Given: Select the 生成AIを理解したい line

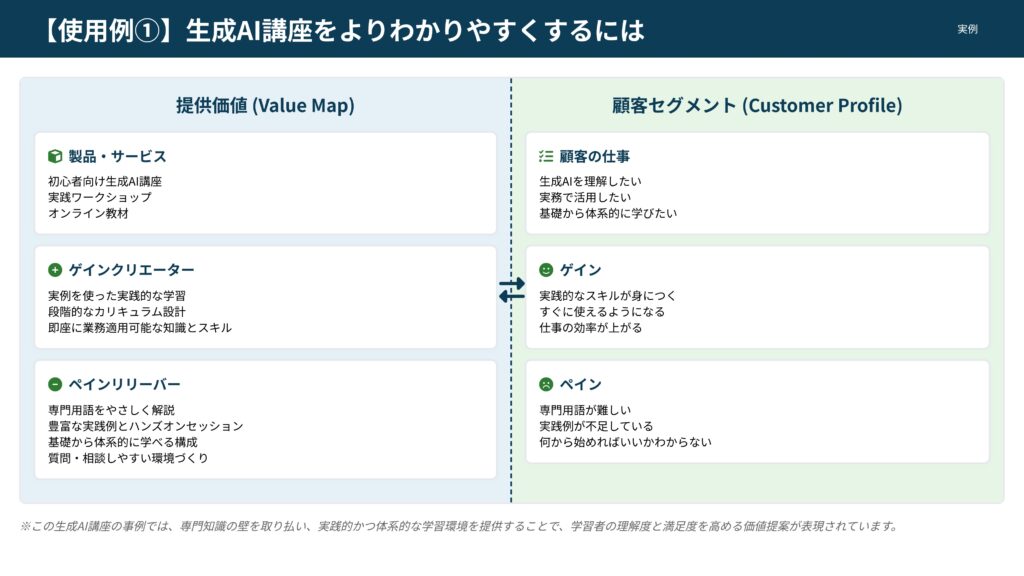Looking at the screenshot, I should (590, 182).
